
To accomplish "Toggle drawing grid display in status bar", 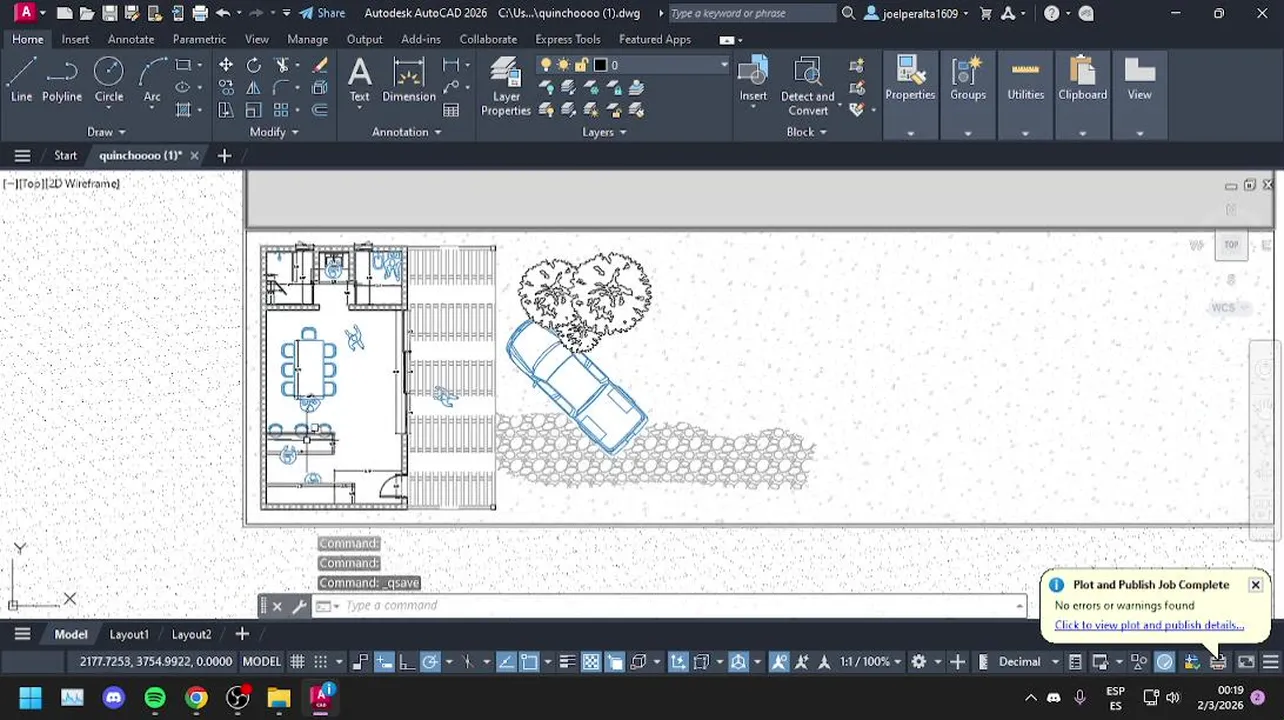I will (x=297, y=662).
